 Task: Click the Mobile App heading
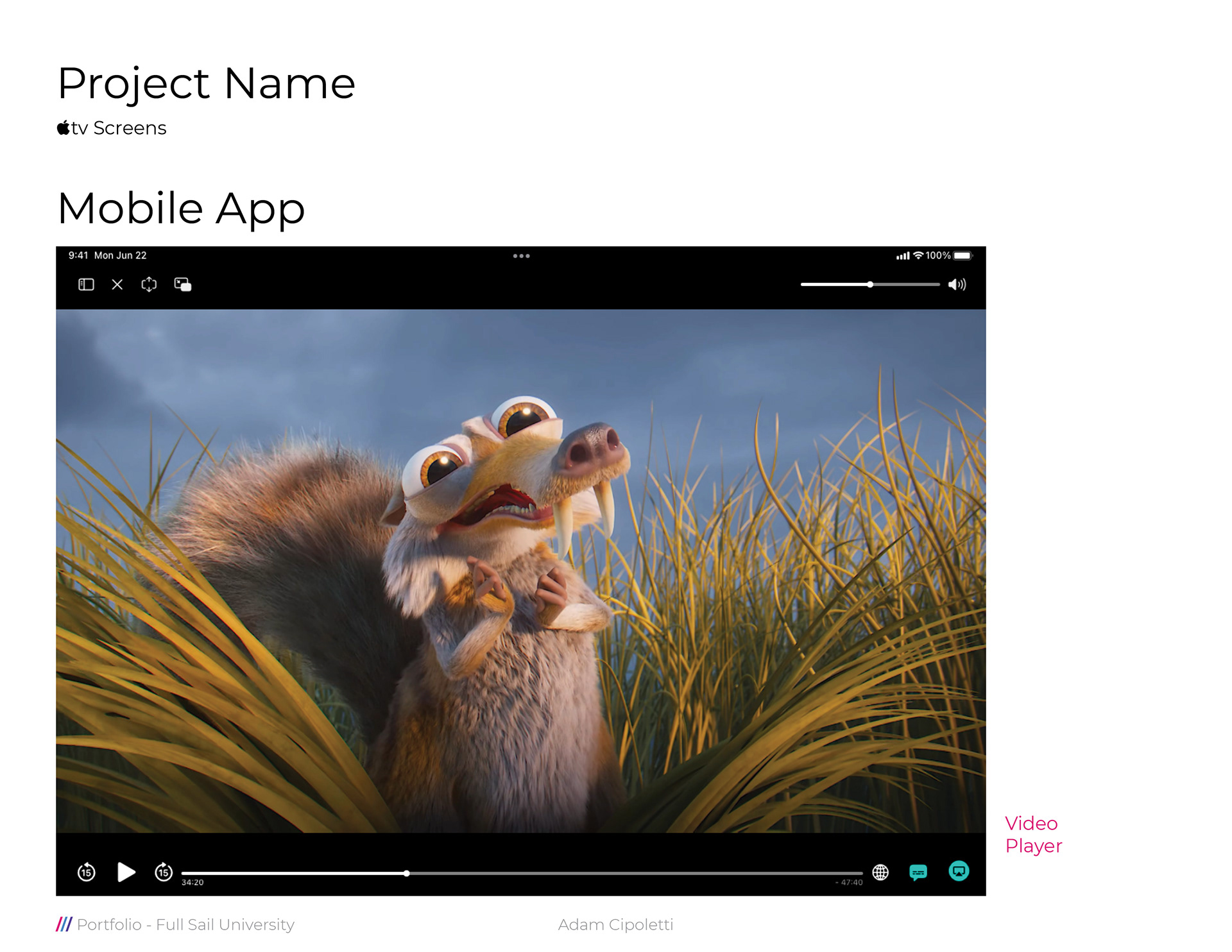(x=181, y=209)
